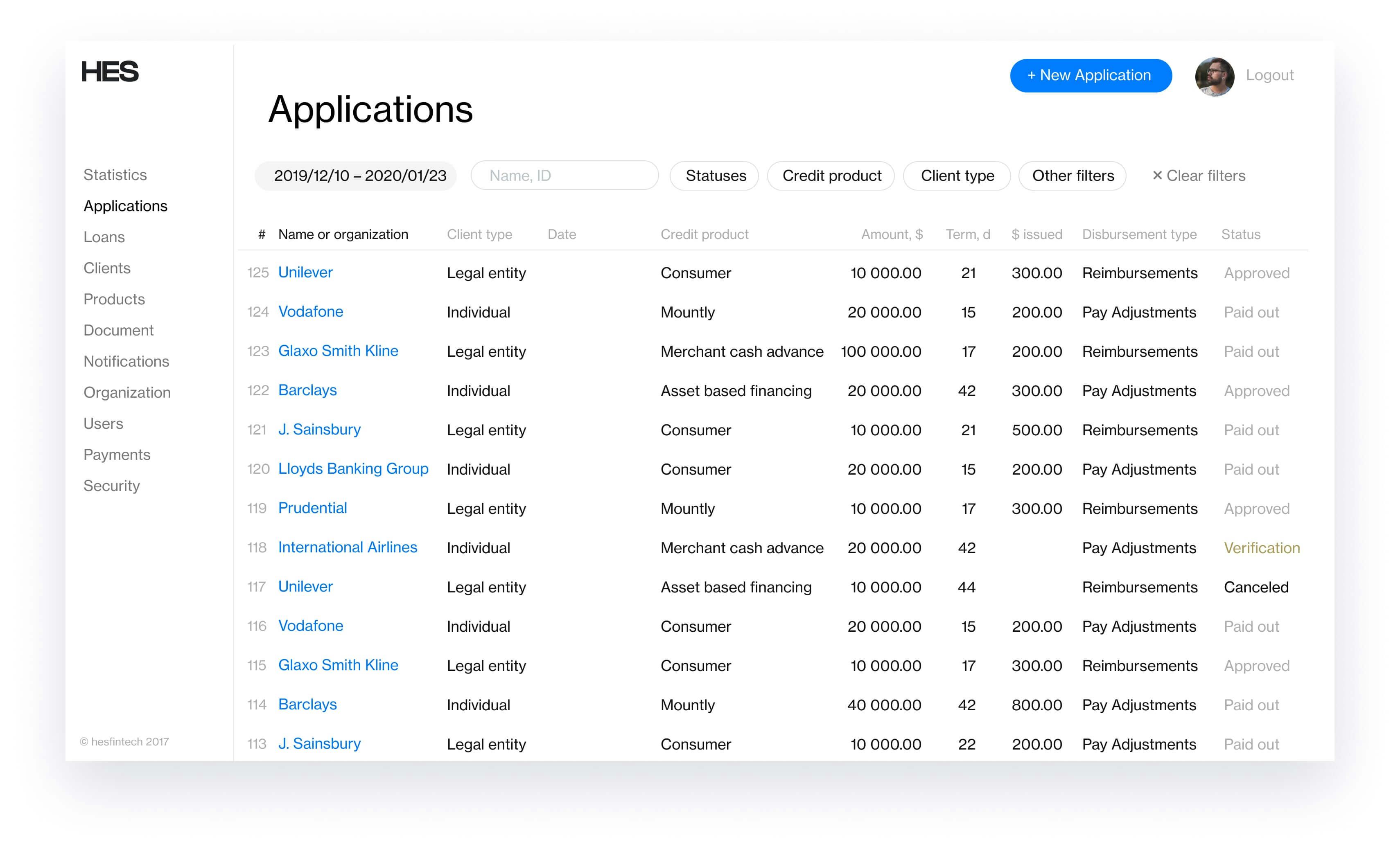Image resolution: width=1400 pixels, height=851 pixels.
Task: Open Payments from sidebar
Action: 117,455
